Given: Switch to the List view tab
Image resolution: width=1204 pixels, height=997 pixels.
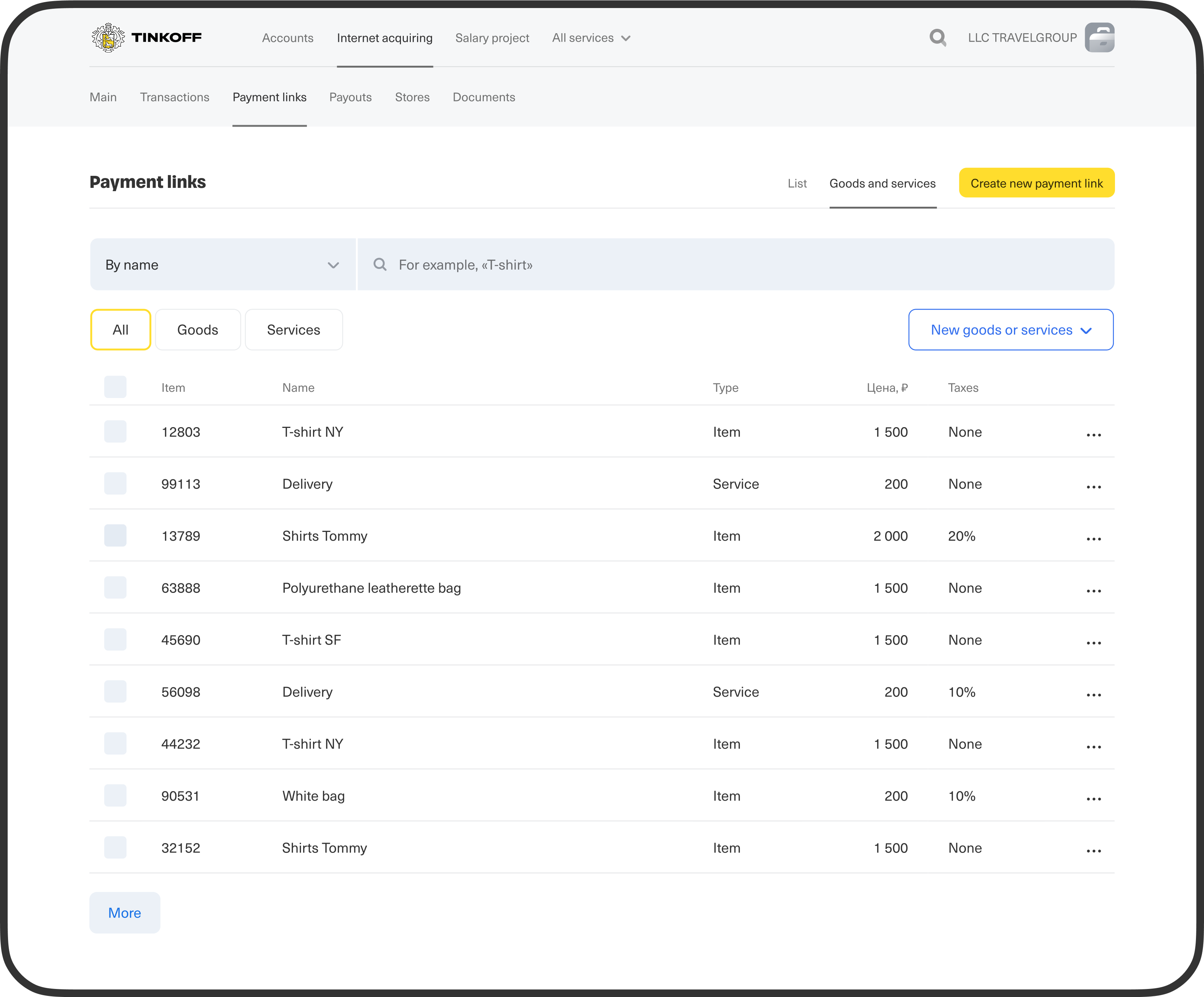Looking at the screenshot, I should (x=797, y=183).
